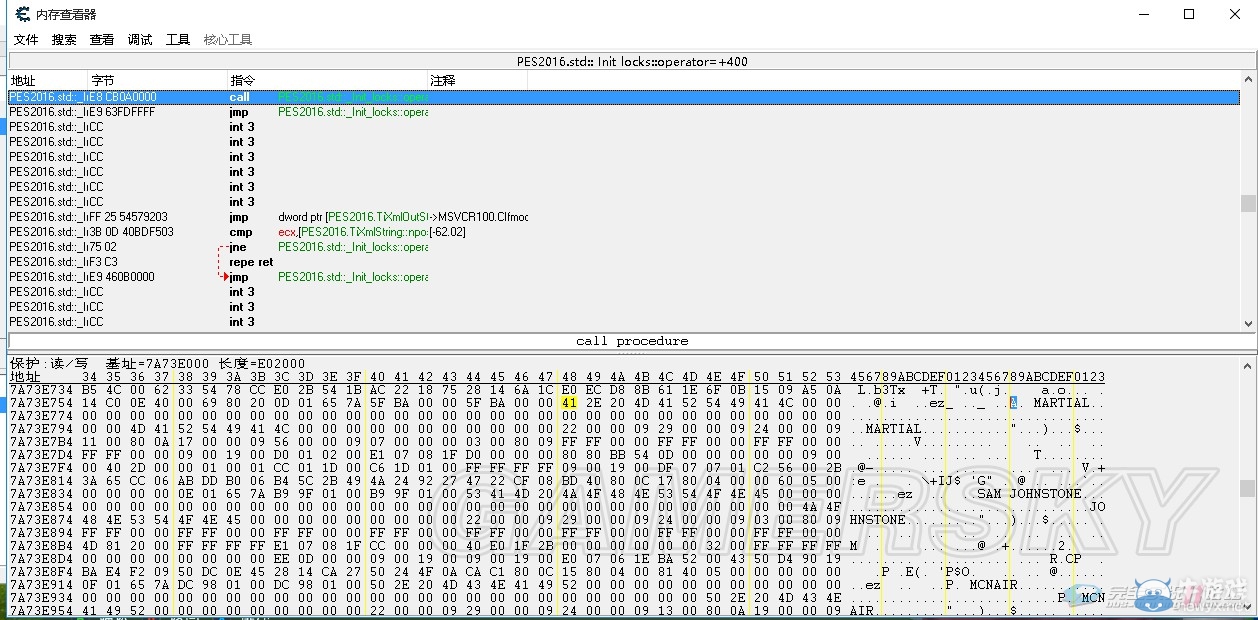Select the jne row with bytes 75 02
The height and width of the screenshot is (620, 1258).
click(623, 247)
